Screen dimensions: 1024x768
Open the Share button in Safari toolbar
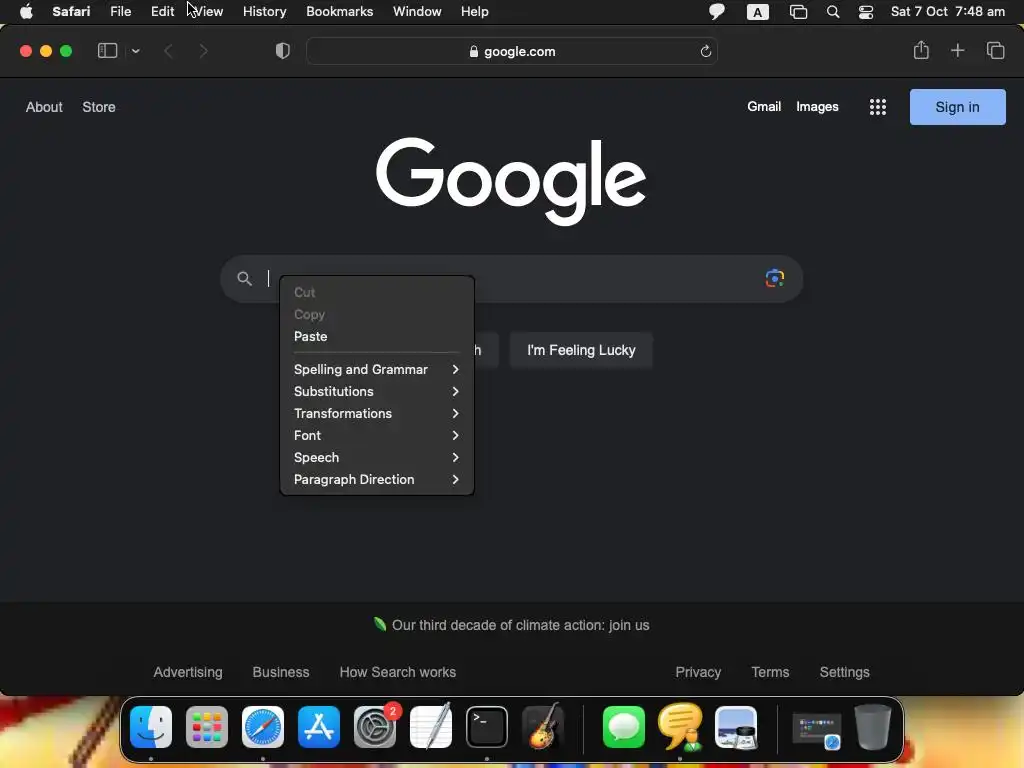[x=921, y=50]
